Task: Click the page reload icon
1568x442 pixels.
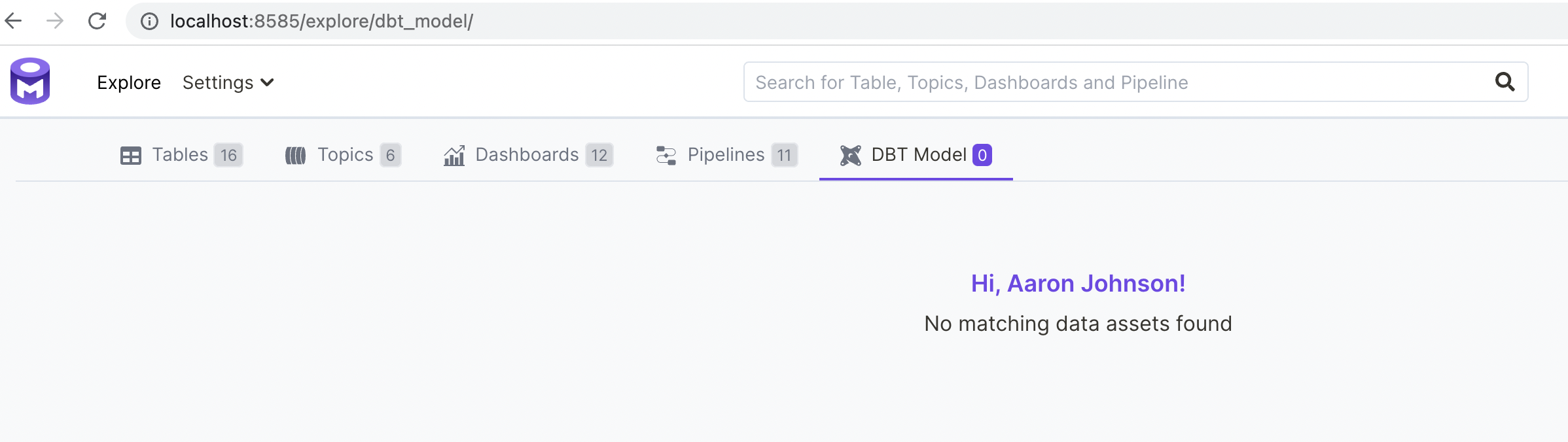Action: pyautogui.click(x=97, y=20)
